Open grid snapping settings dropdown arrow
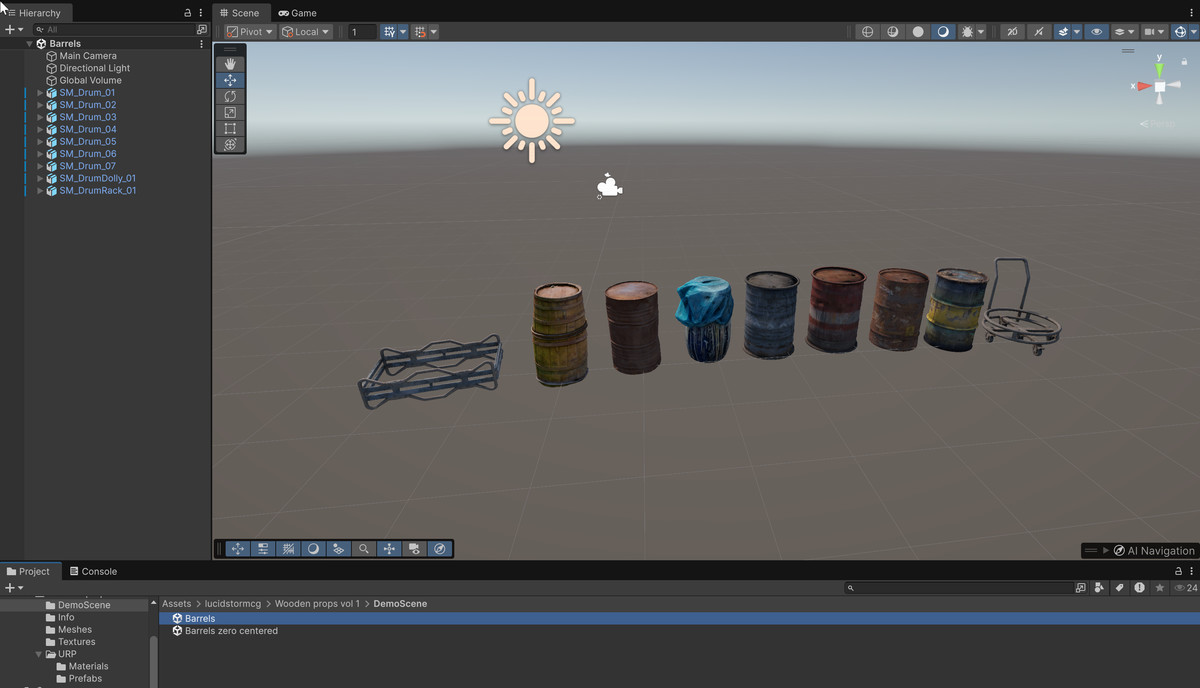 tap(403, 32)
